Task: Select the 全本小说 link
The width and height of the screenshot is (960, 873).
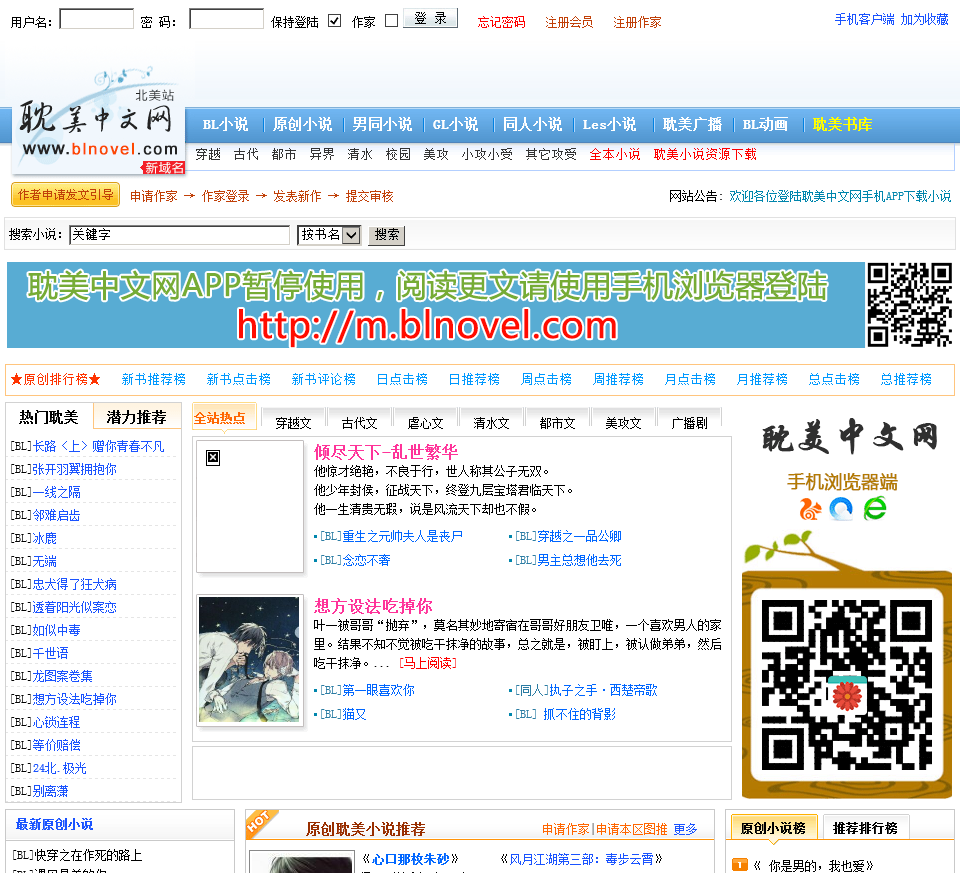Action: 615,154
